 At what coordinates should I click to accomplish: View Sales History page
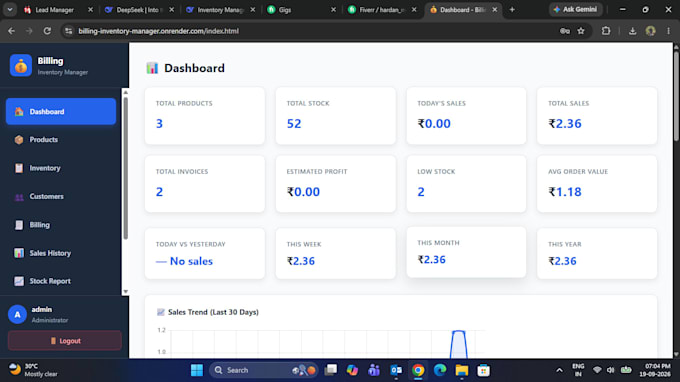coord(61,253)
